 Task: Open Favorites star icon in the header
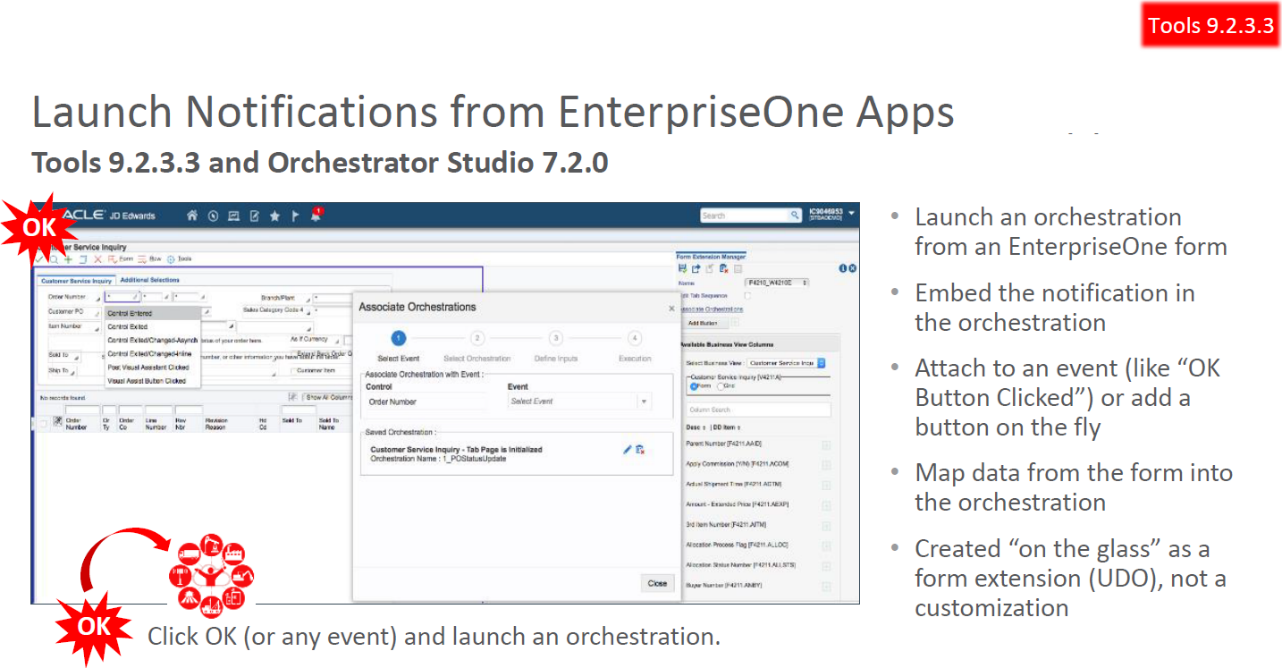pos(274,215)
